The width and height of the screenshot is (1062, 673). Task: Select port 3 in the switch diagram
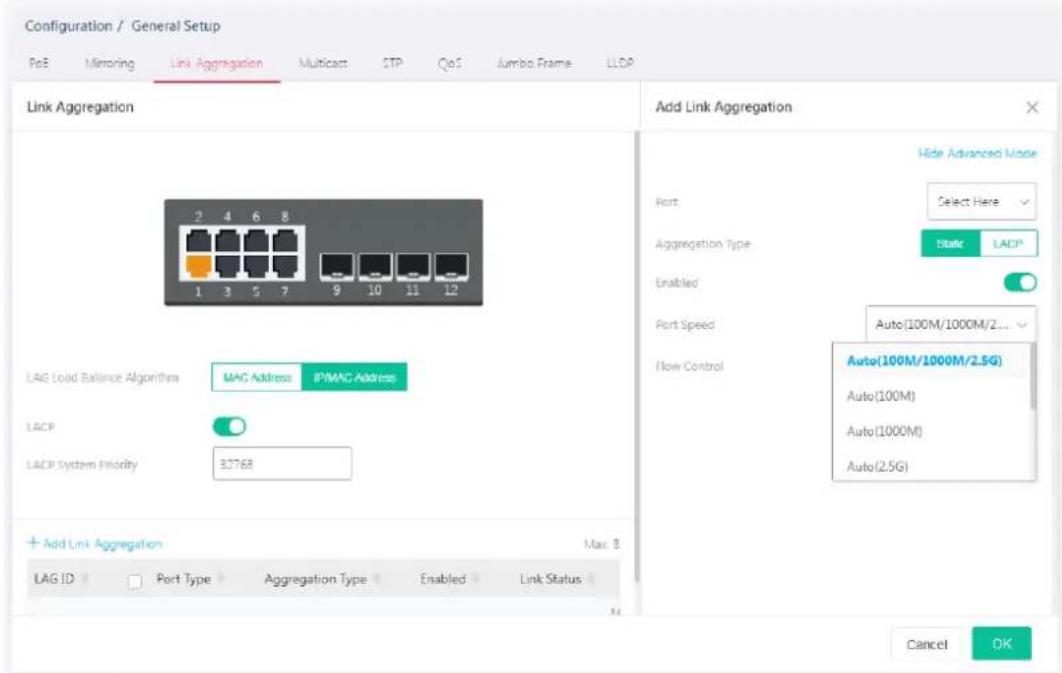(227, 266)
